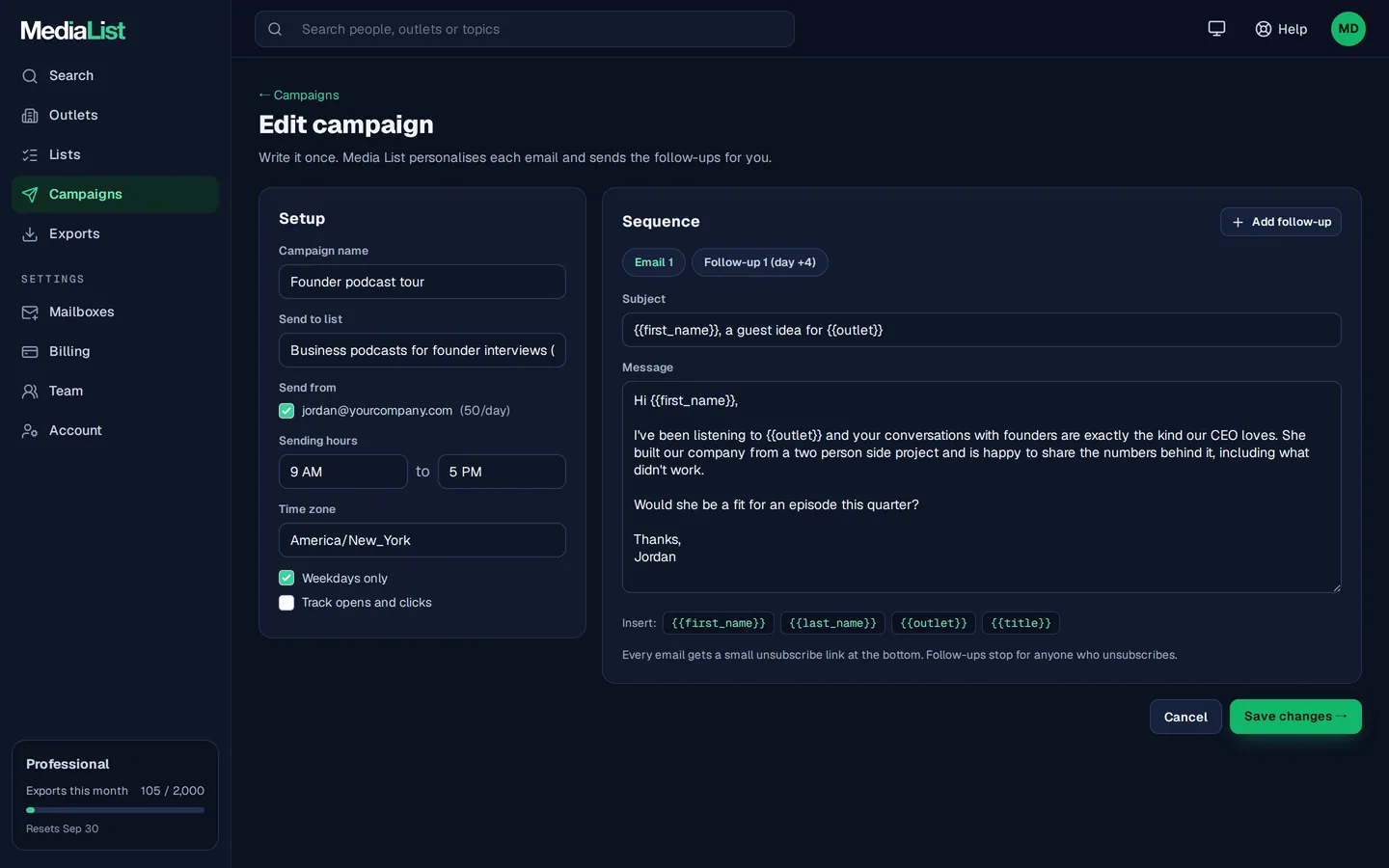Click into the Message text area

[x=982, y=487]
